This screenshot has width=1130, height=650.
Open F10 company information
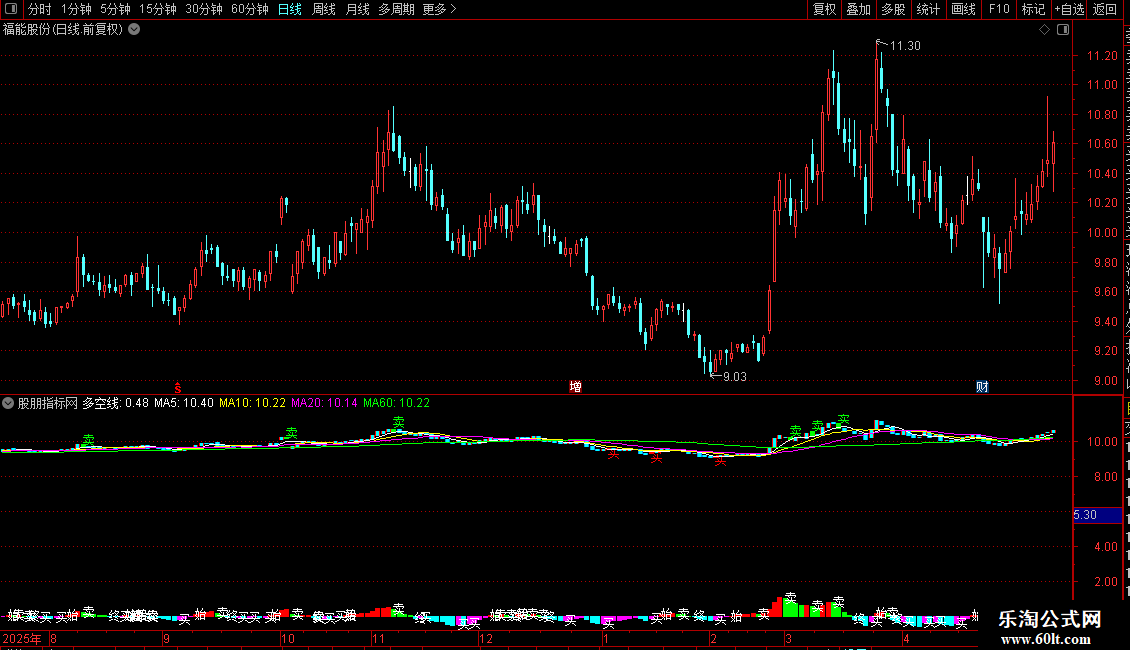coord(999,9)
